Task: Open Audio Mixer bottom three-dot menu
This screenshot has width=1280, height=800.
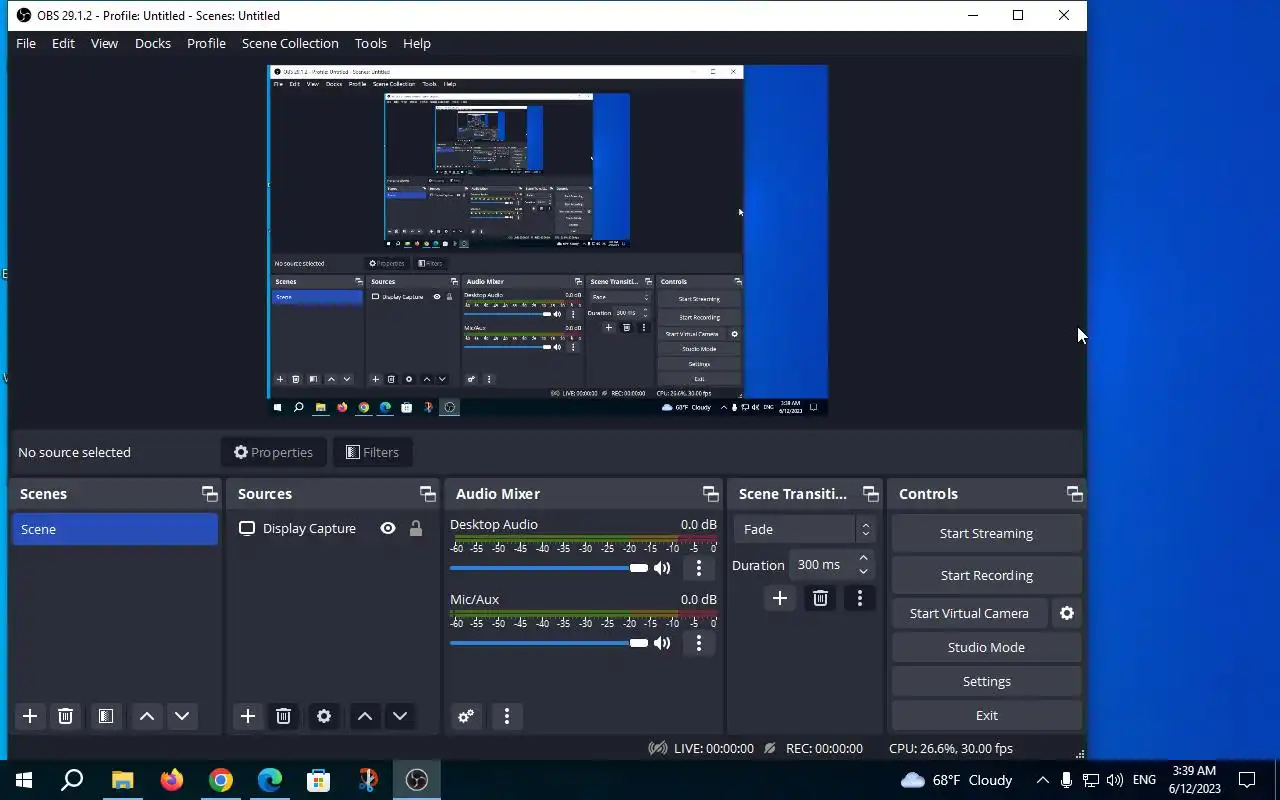Action: click(x=507, y=716)
